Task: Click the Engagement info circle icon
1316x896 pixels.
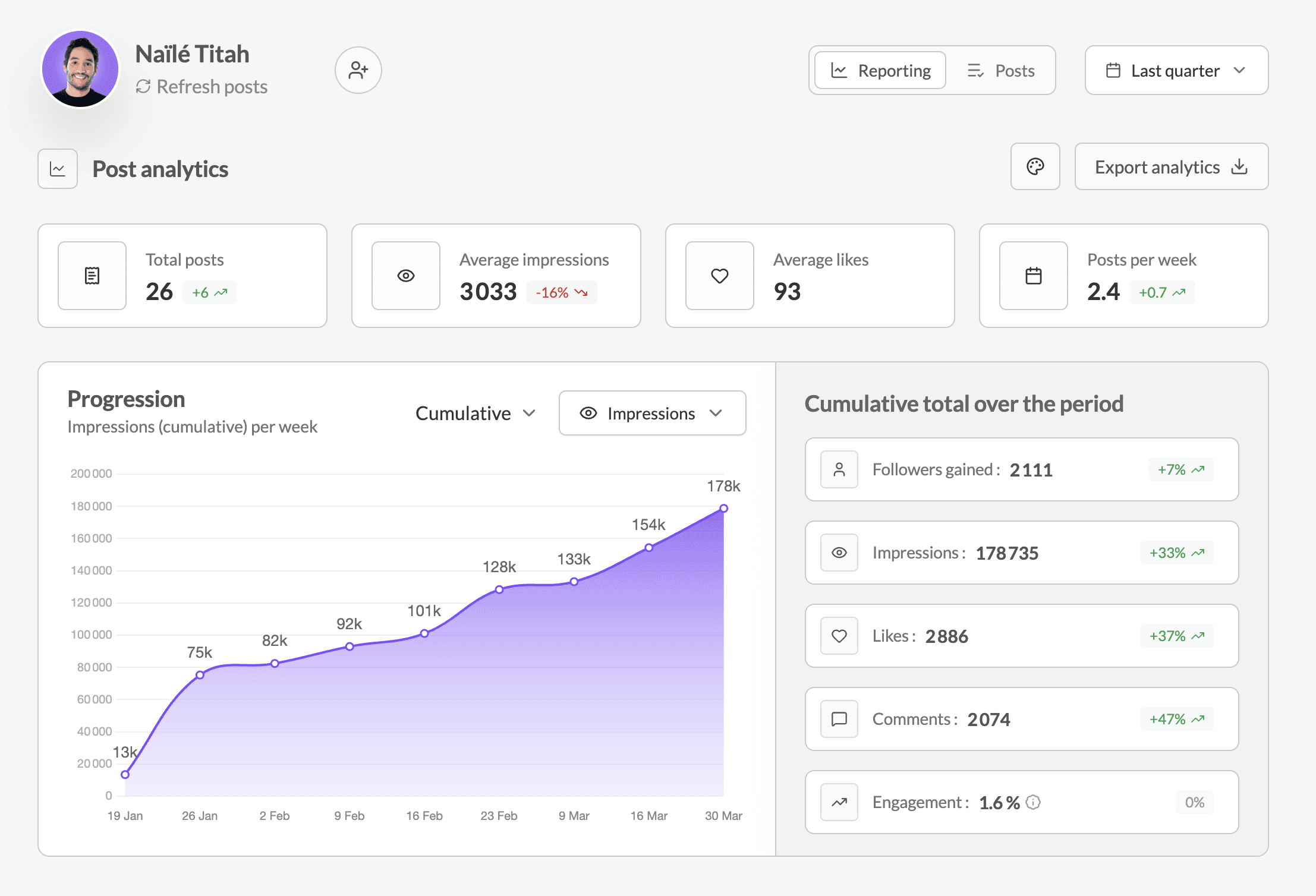Action: click(x=1034, y=802)
